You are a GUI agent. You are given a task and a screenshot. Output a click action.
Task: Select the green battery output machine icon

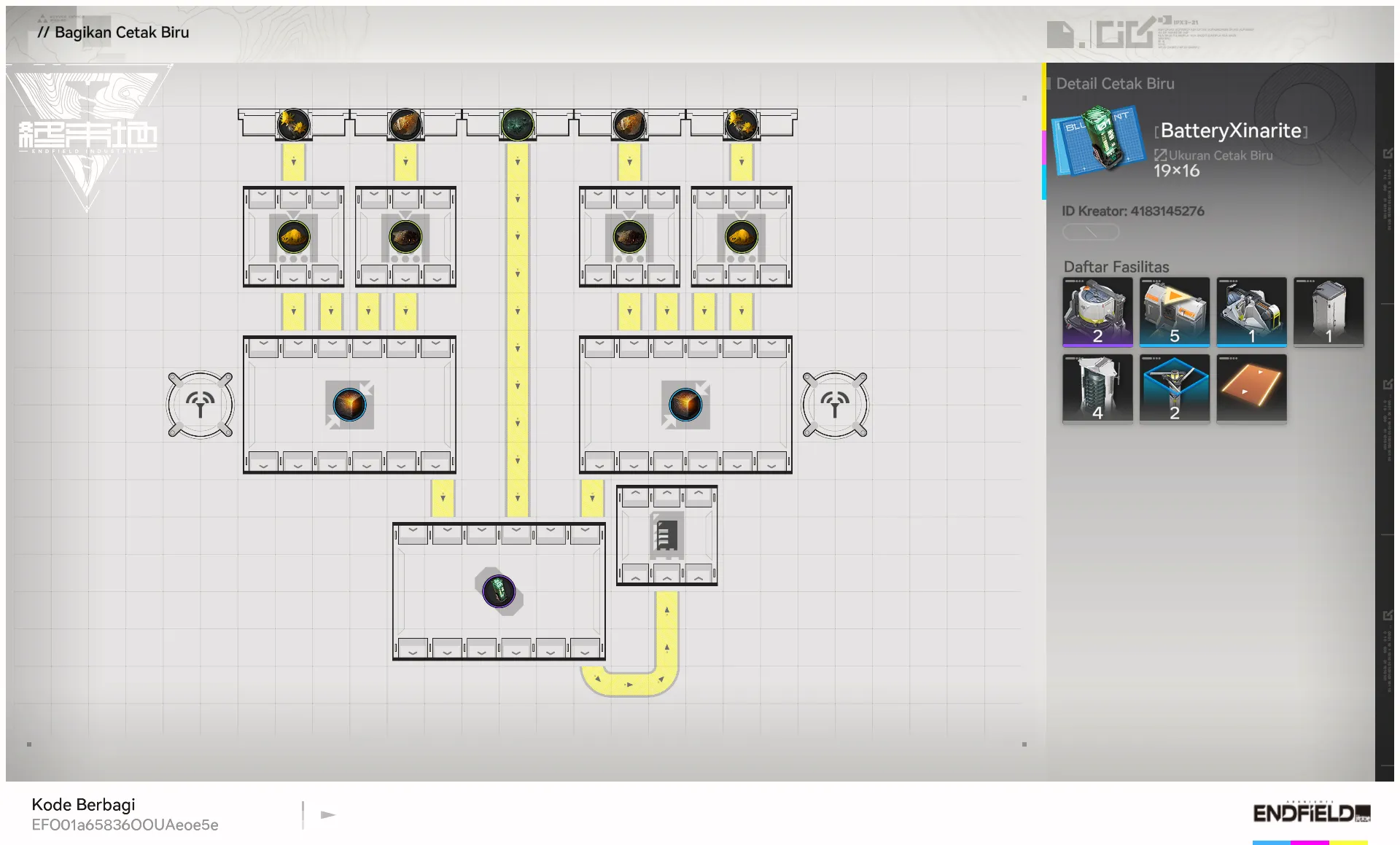click(x=499, y=591)
